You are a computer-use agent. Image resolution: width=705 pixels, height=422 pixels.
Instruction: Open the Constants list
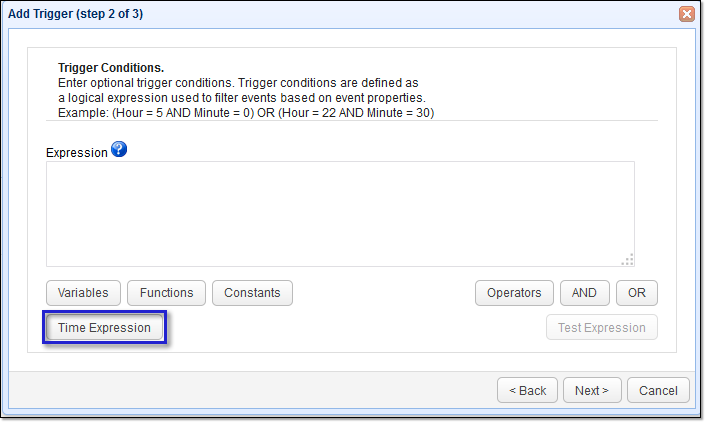click(252, 293)
